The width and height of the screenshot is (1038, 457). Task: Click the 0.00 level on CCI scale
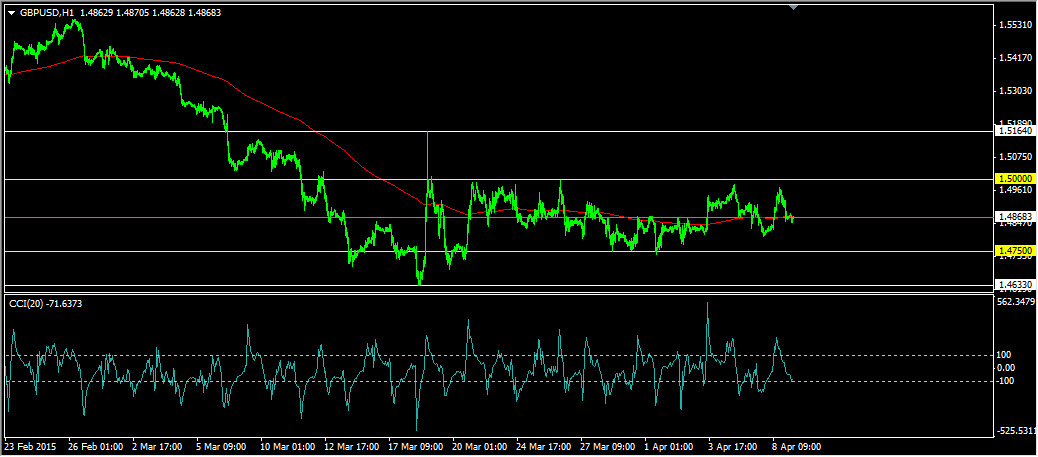[x=1007, y=368]
